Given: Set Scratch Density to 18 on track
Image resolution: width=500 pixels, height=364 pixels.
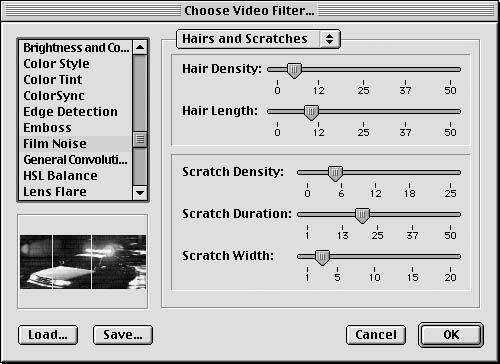Looking at the screenshot, I should coord(409,173).
